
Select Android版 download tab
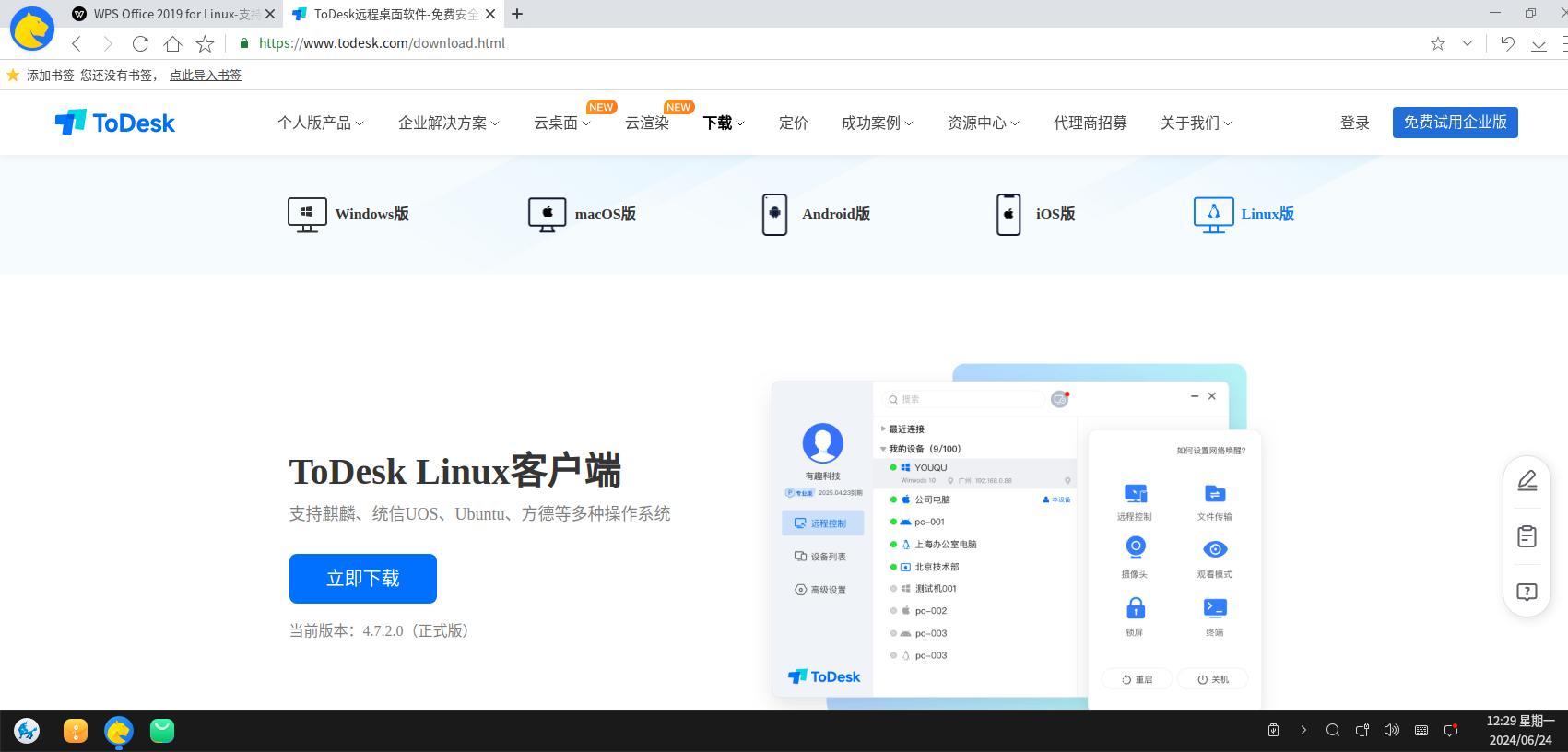(816, 214)
